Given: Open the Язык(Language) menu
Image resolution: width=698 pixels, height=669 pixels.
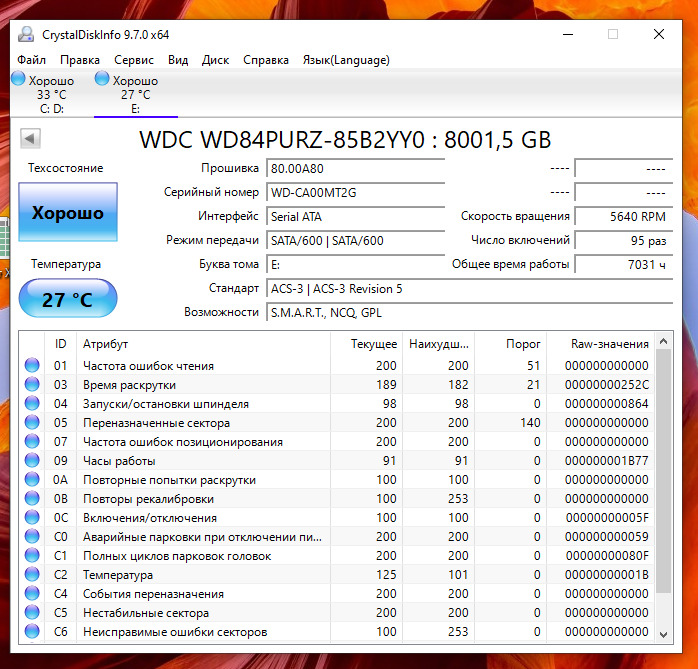Looking at the screenshot, I should (x=346, y=60).
